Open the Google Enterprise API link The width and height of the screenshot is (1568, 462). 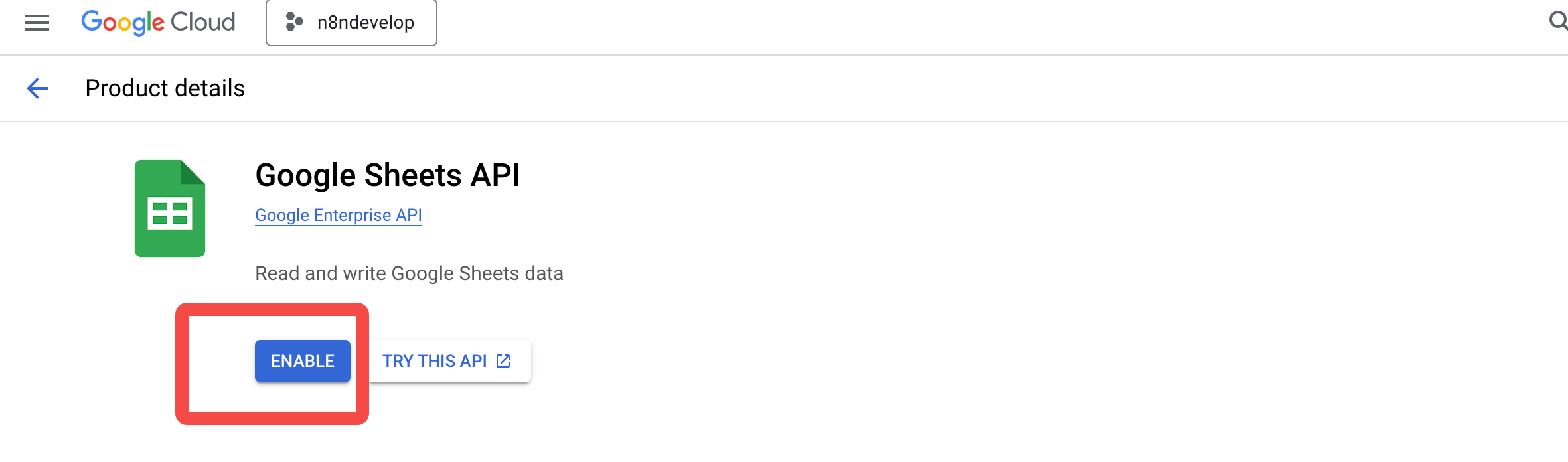(x=339, y=215)
